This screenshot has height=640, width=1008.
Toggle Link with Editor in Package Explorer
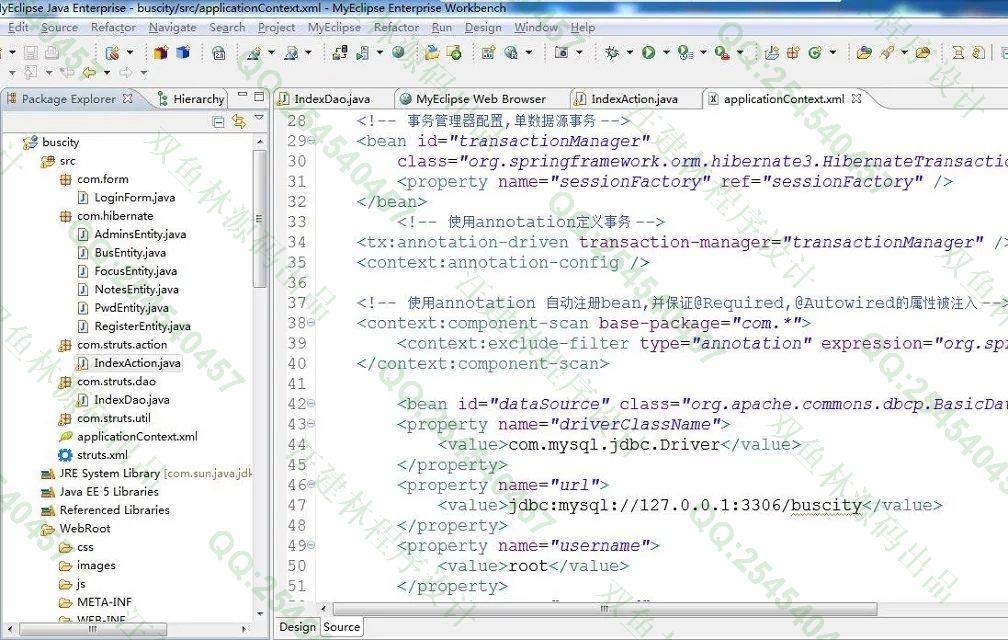(x=239, y=121)
